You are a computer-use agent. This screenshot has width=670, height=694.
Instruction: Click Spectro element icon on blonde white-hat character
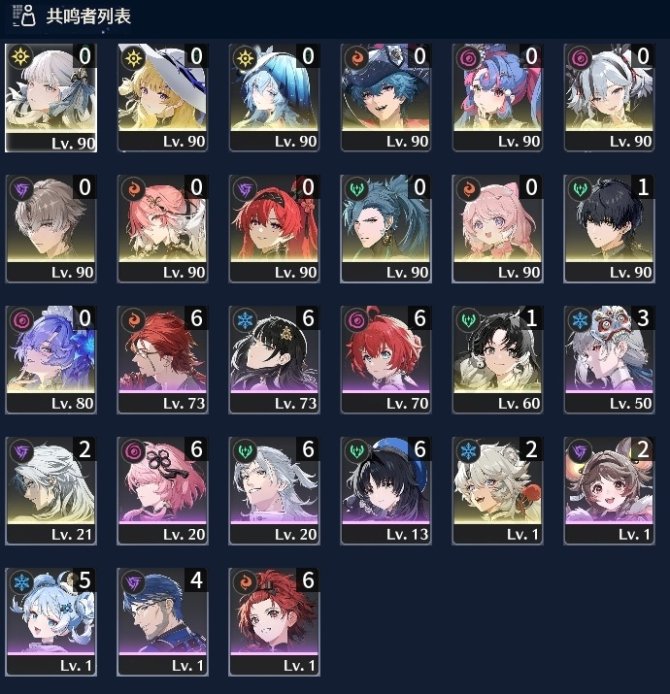tap(133, 58)
